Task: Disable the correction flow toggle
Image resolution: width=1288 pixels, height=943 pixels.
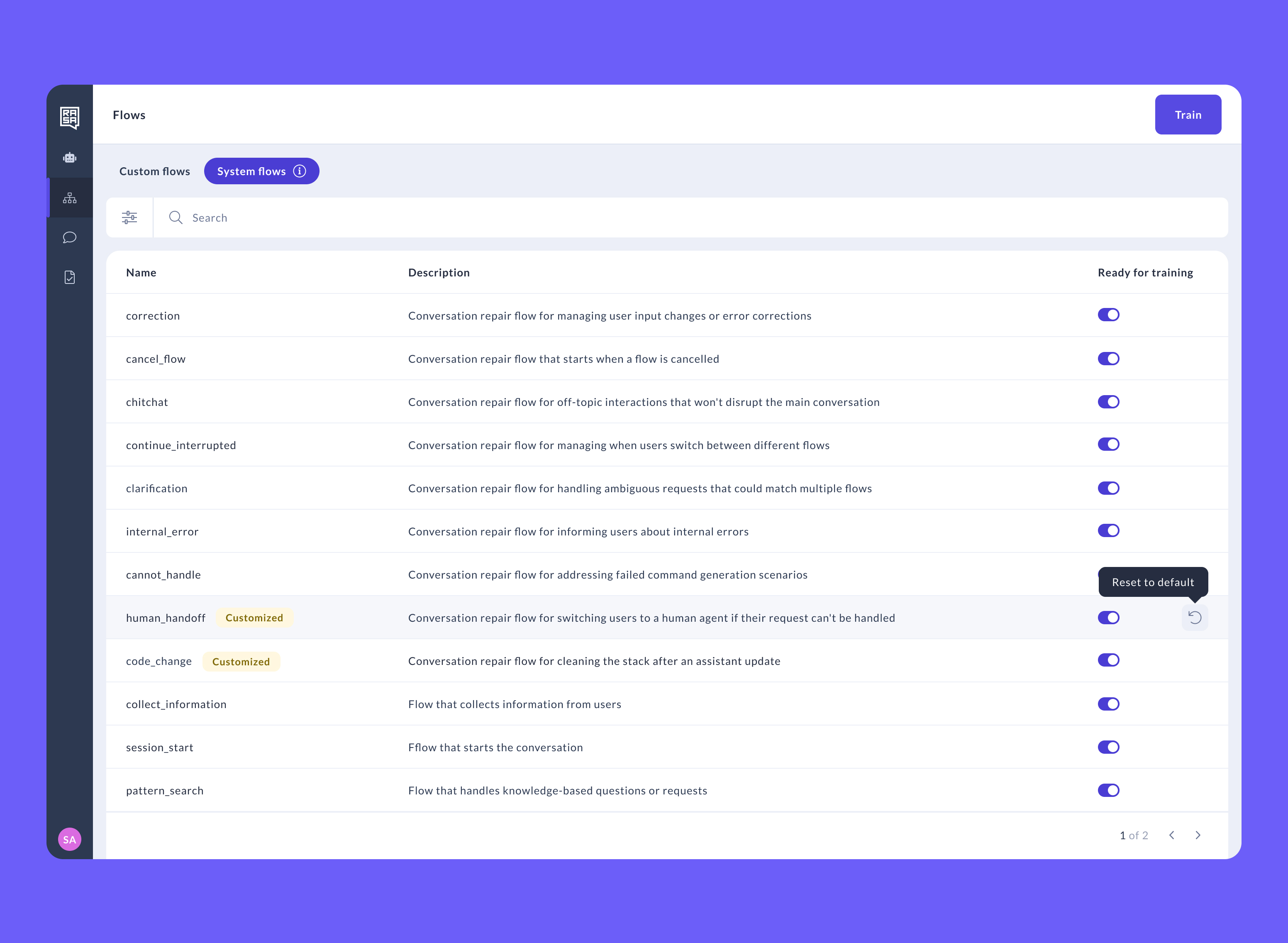Action: point(1108,315)
